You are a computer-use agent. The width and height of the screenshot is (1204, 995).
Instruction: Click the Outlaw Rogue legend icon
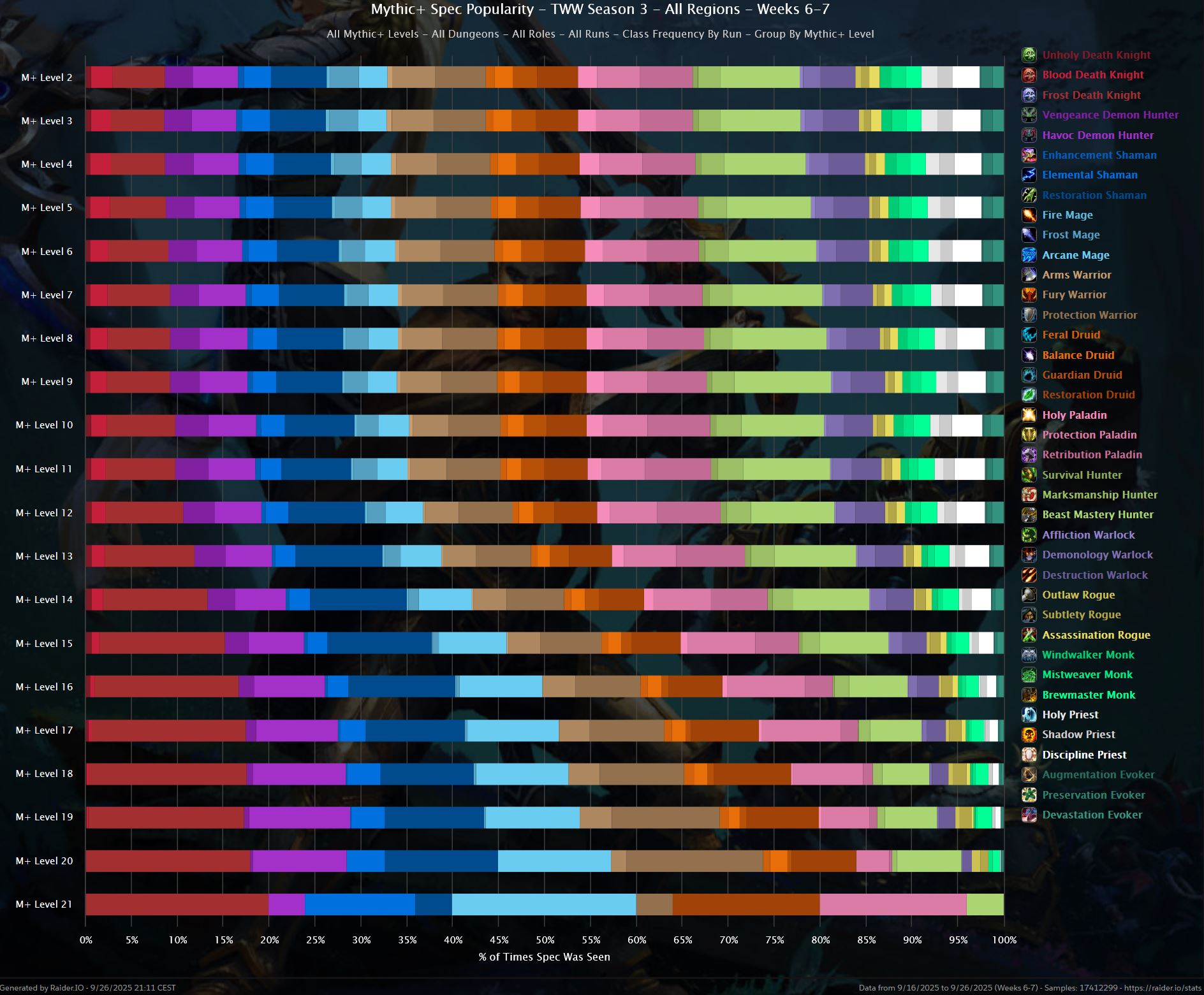tap(1029, 595)
